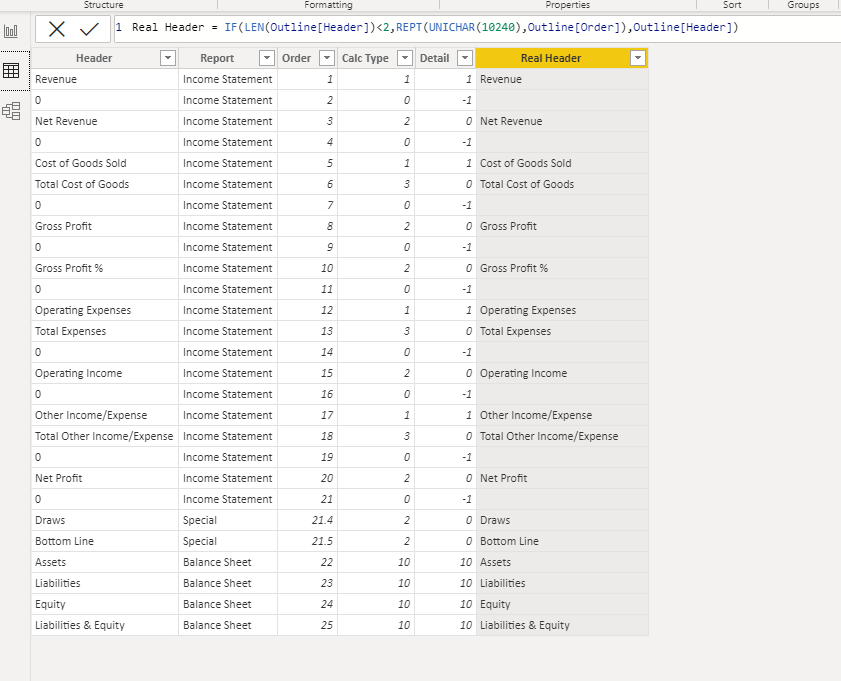Select Net Revenue in the Header column
The height and width of the screenshot is (681, 841).
(x=105, y=121)
